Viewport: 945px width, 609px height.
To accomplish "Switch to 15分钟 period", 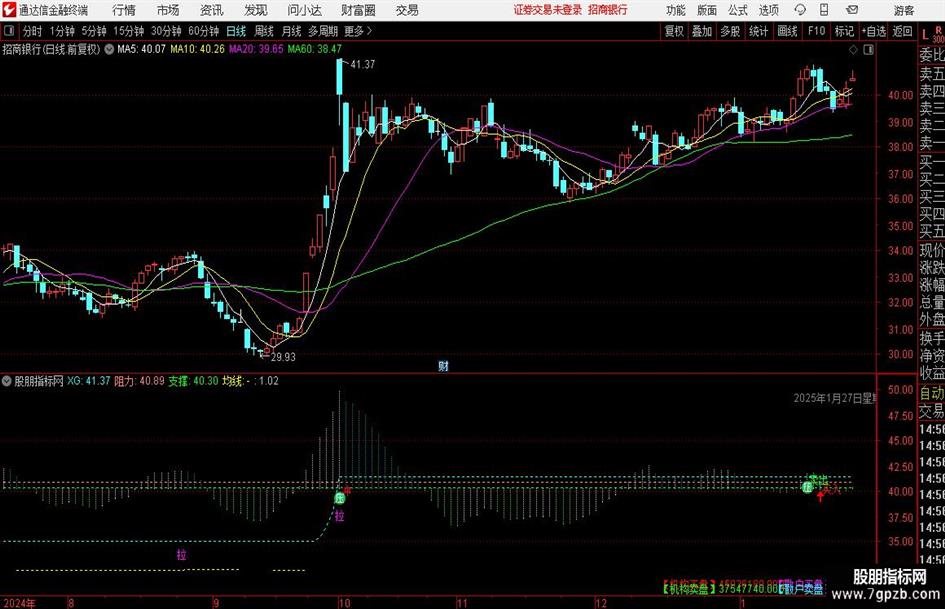I will pos(129,31).
